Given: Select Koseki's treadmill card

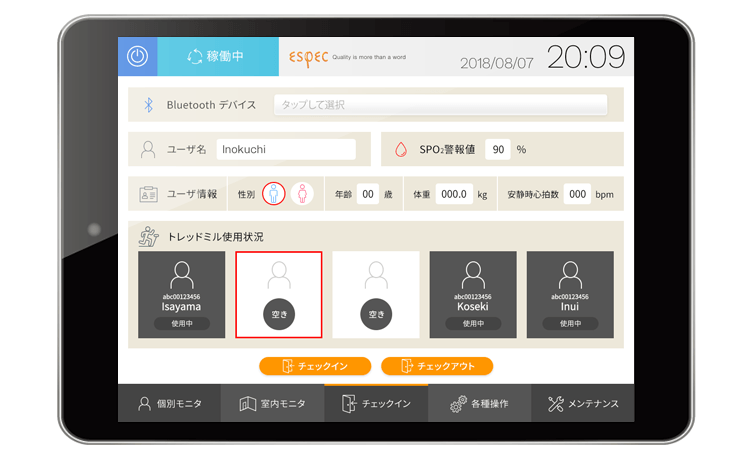Looking at the screenshot, I should 473,294.
